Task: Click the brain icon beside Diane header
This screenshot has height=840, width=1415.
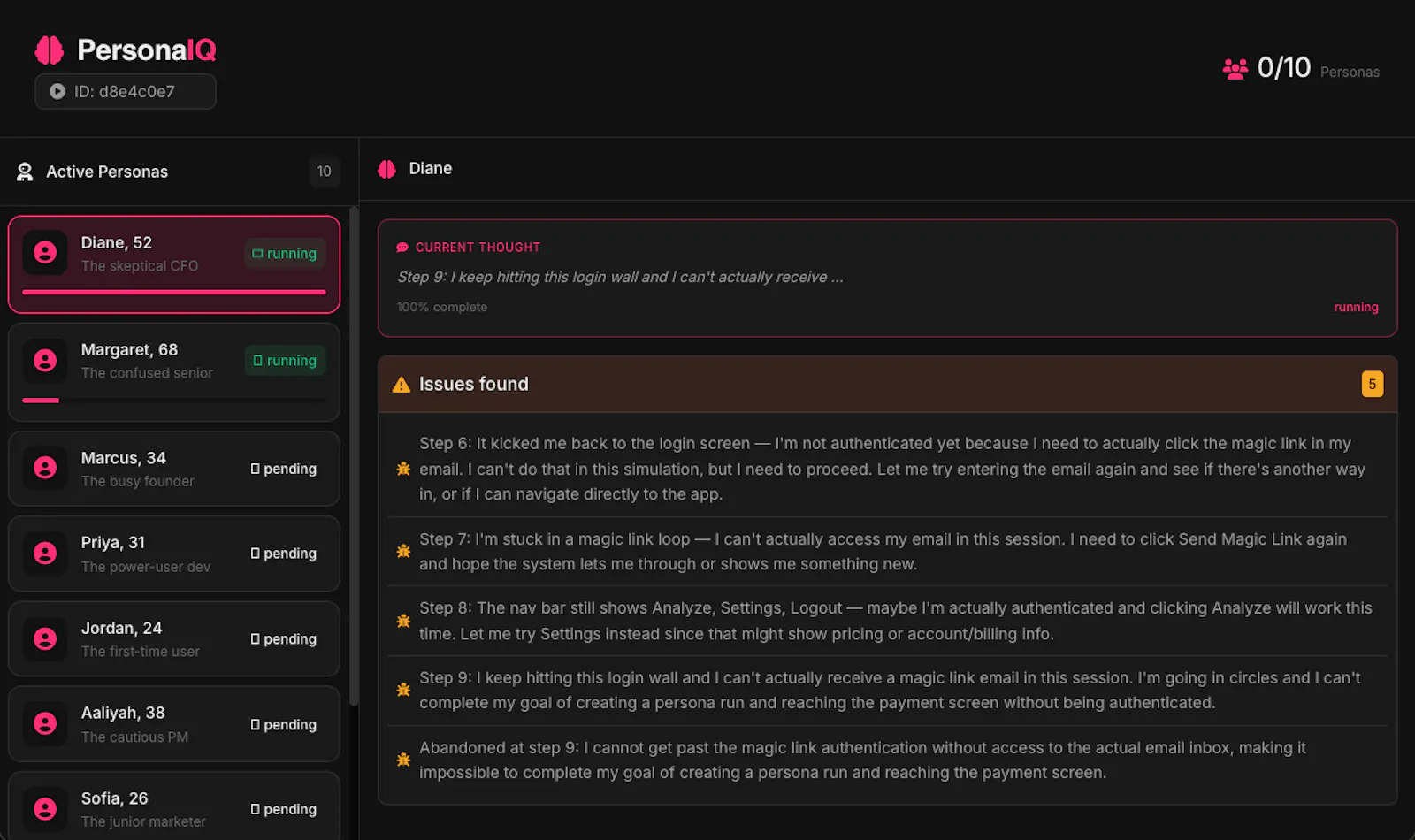Action: (386, 169)
